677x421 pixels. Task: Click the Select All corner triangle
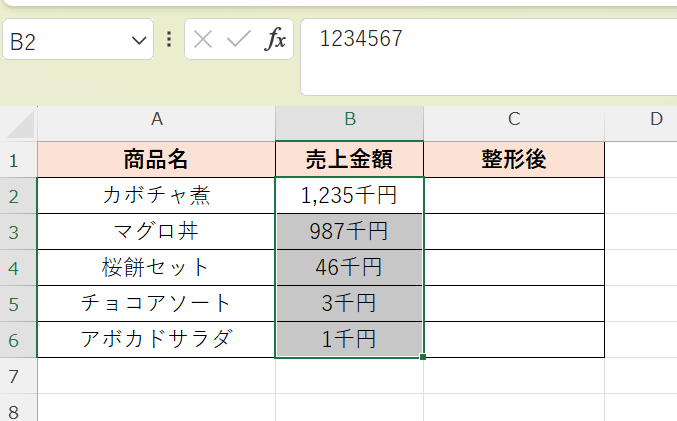[x=19, y=123]
